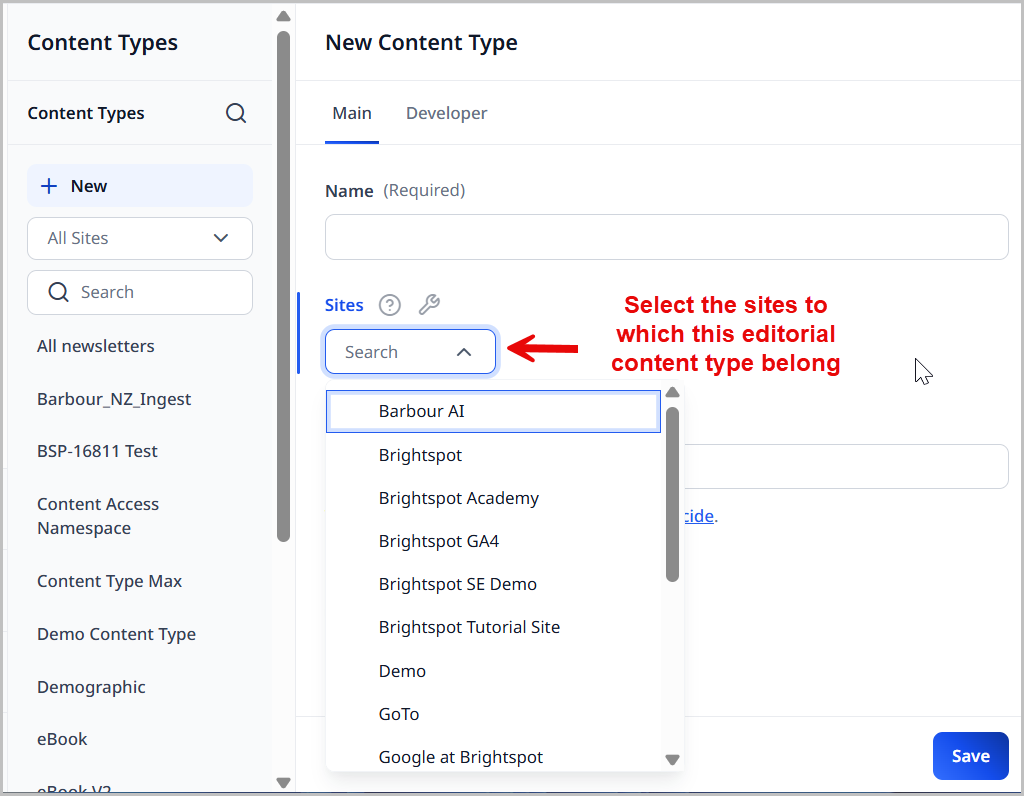Expand the All Sites filter dropdown
Viewport: 1024px width, 796px height.
pos(221,238)
